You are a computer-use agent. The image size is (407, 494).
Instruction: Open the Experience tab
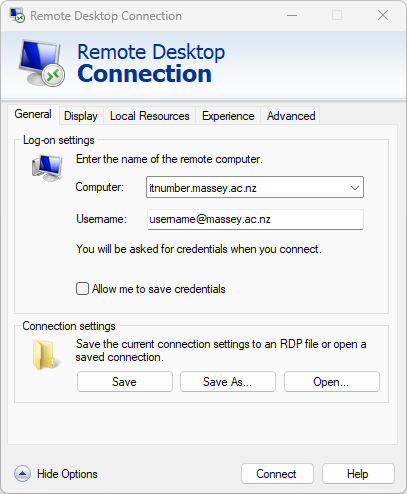[228, 116]
